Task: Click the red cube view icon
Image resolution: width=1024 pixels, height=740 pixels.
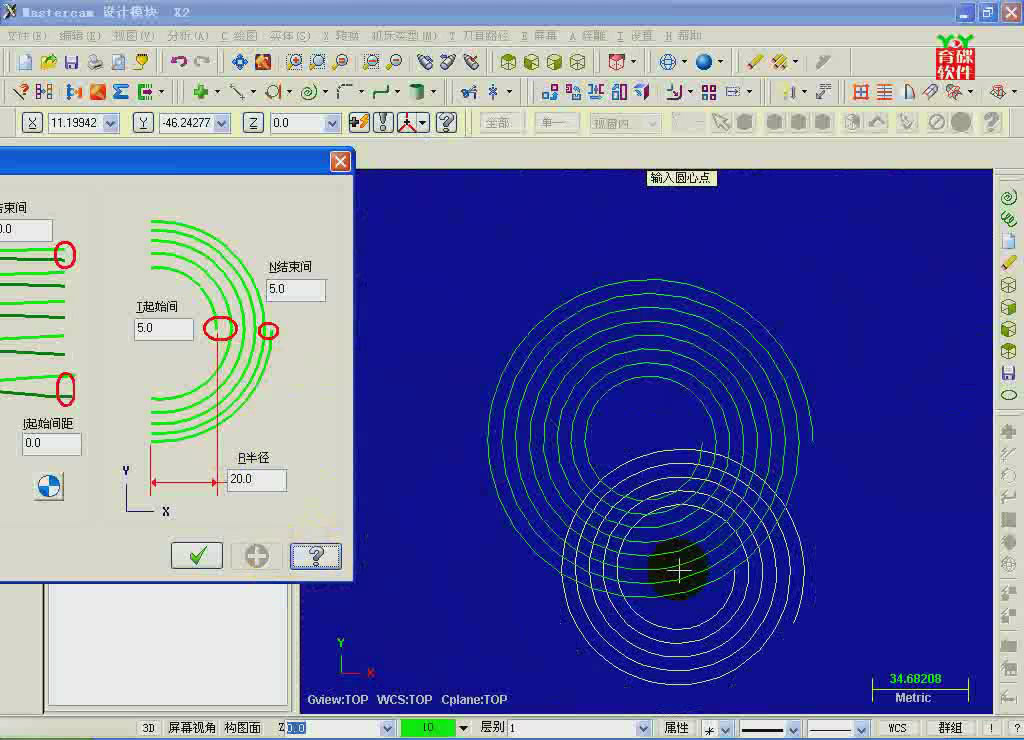Action: click(616, 62)
